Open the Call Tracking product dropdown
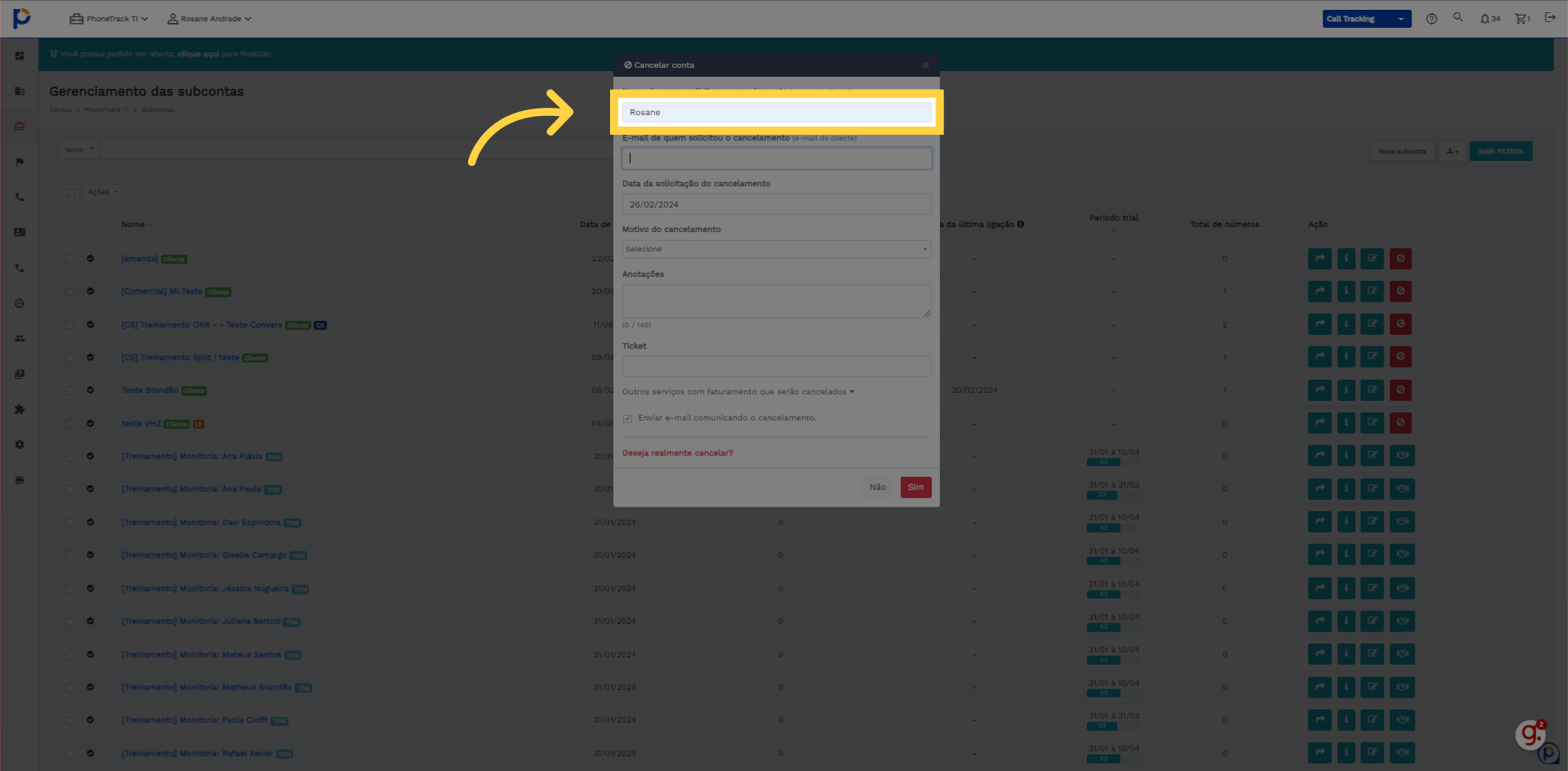The height and width of the screenshot is (771, 1568). 1366,19
